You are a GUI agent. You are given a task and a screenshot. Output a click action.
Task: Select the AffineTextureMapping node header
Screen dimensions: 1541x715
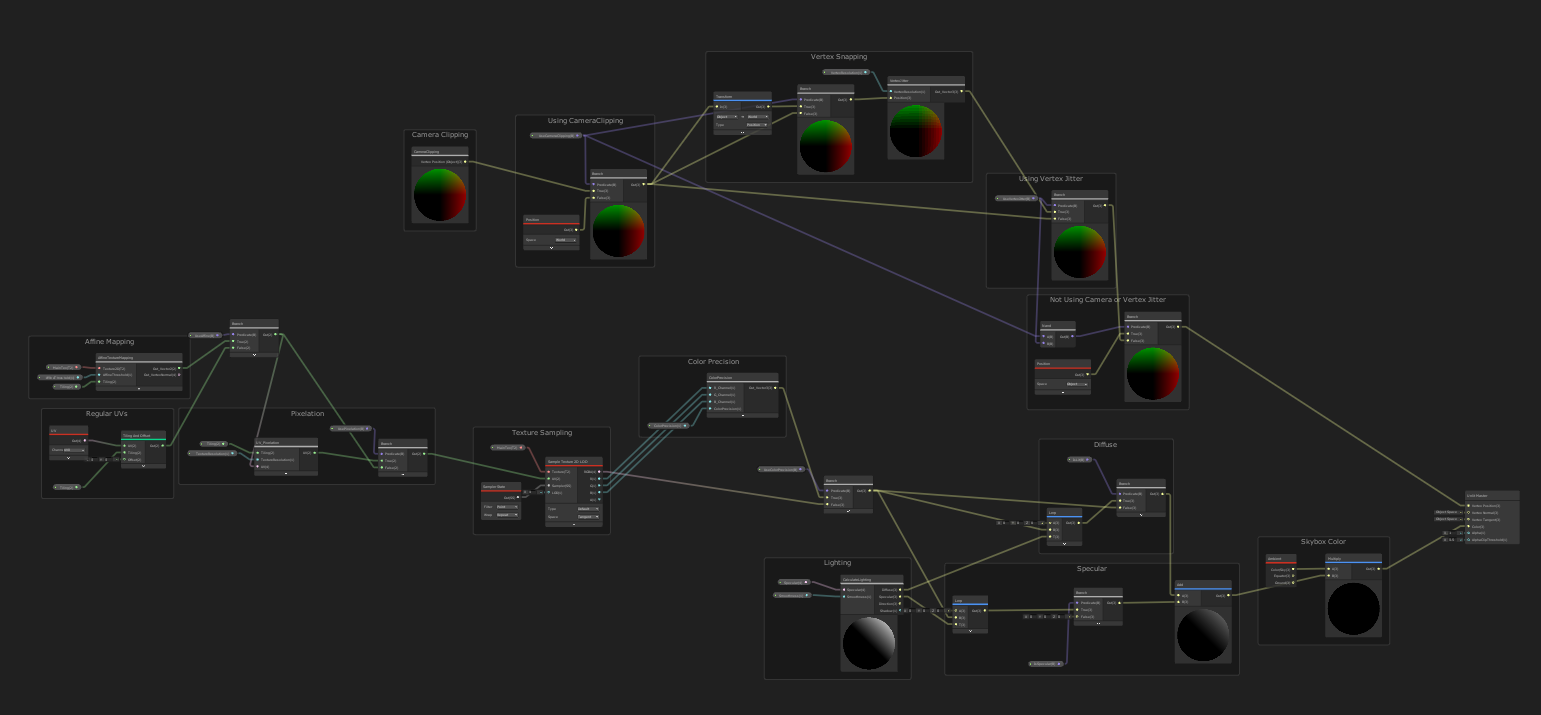(139, 357)
